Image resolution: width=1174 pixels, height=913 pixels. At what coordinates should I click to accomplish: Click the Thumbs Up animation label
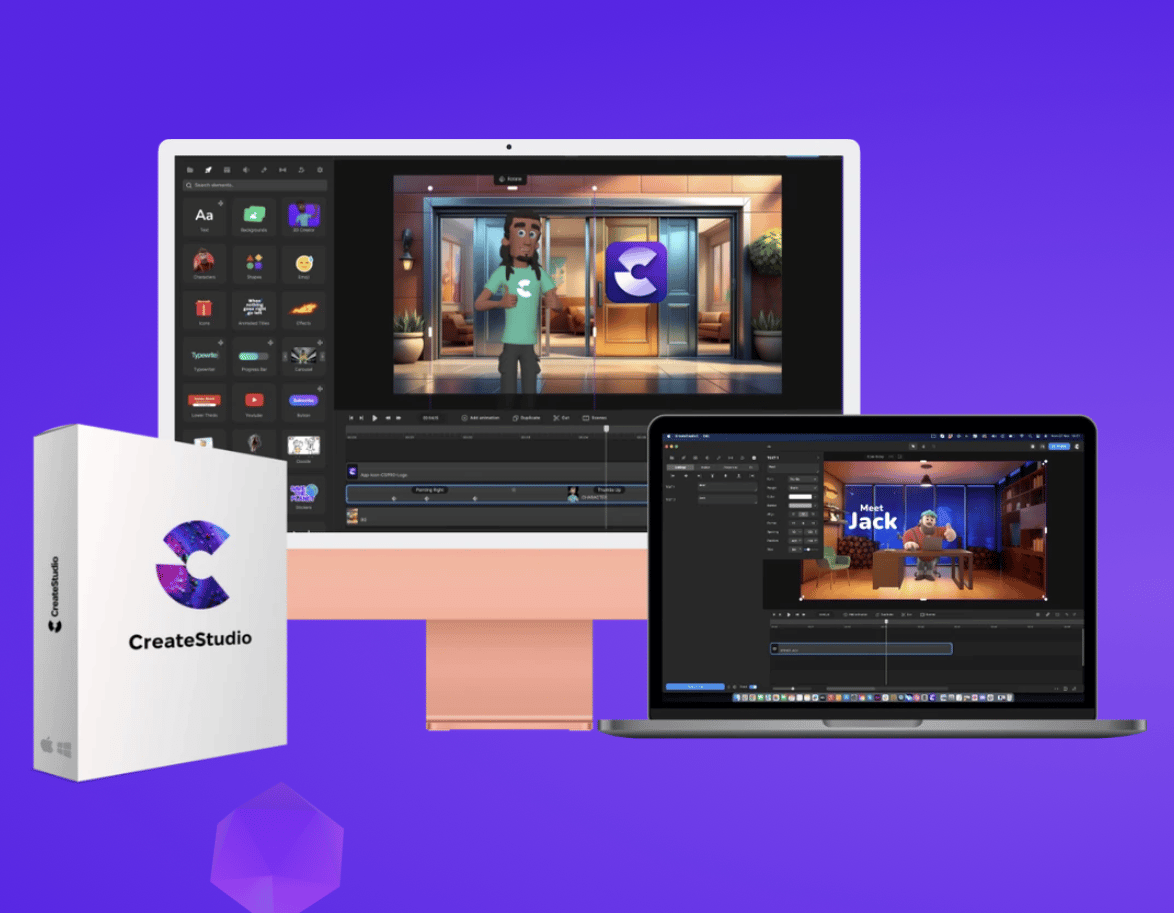(x=609, y=490)
